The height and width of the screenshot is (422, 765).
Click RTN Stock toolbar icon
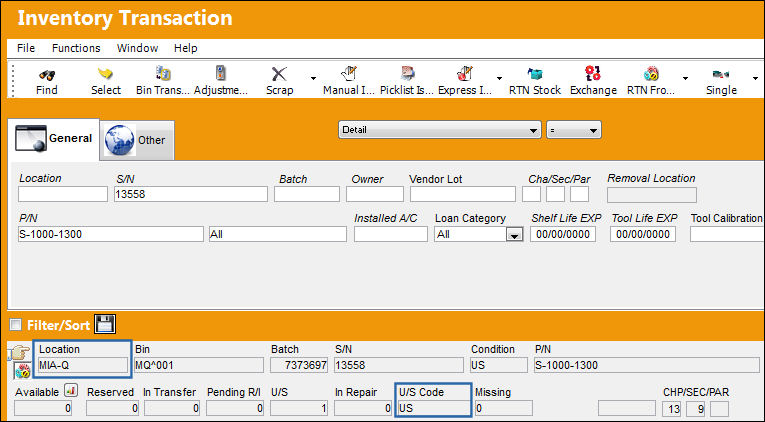pos(535,74)
